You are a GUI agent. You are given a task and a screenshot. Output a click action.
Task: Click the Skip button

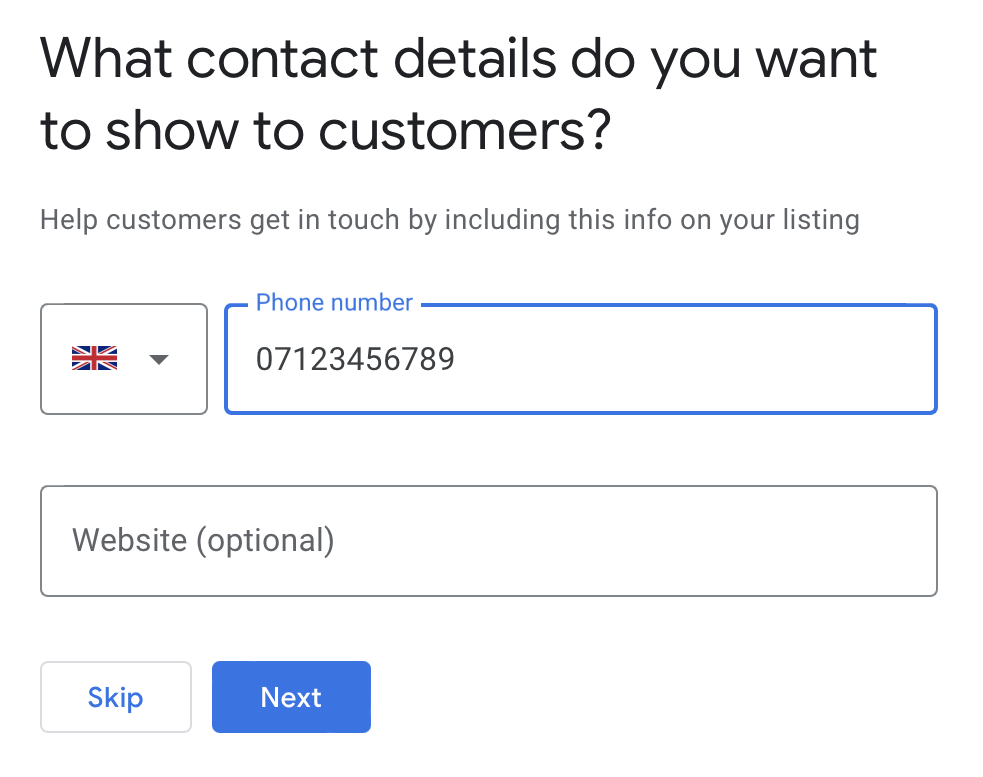(x=116, y=697)
